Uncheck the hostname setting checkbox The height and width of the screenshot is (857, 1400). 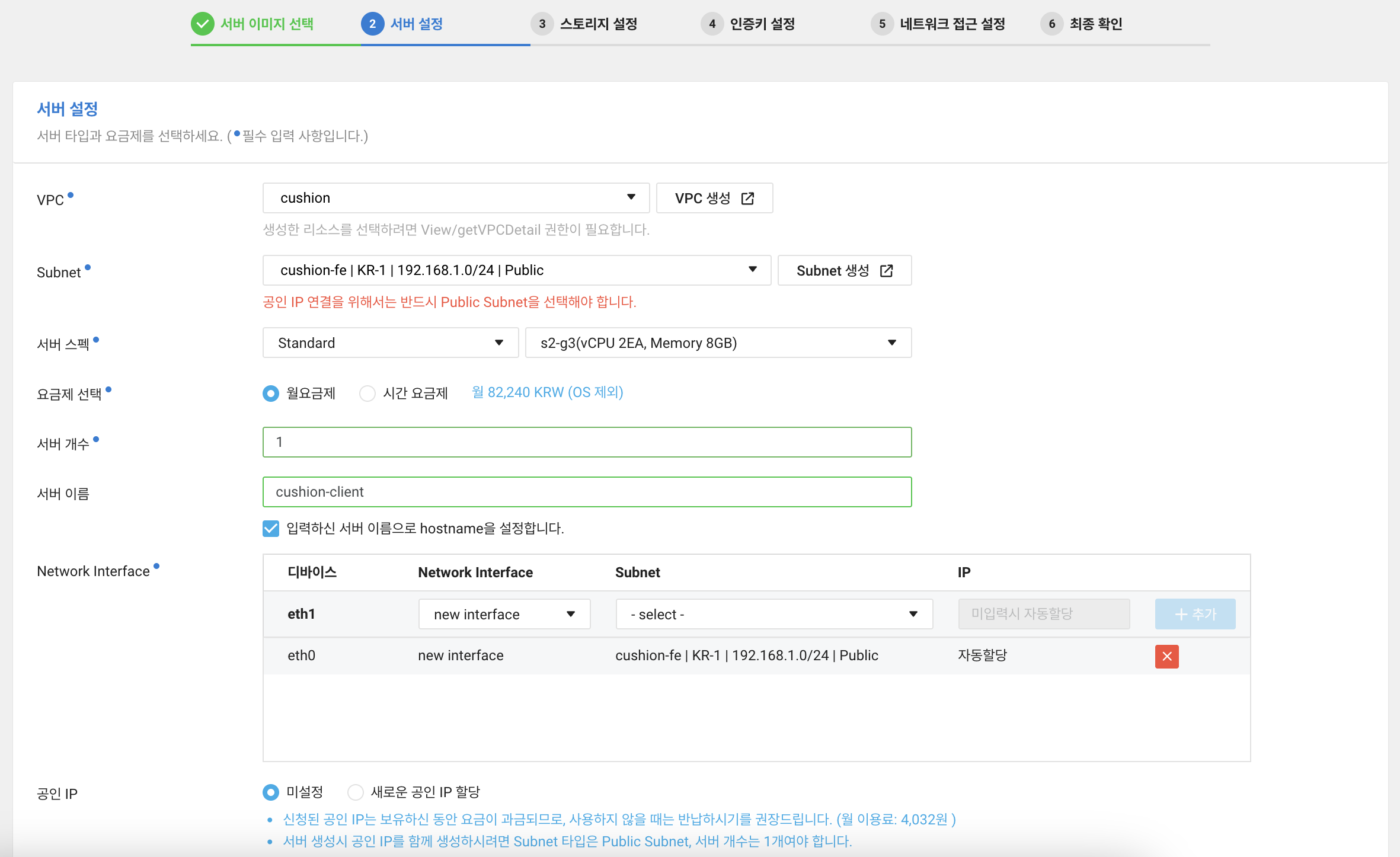[271, 528]
